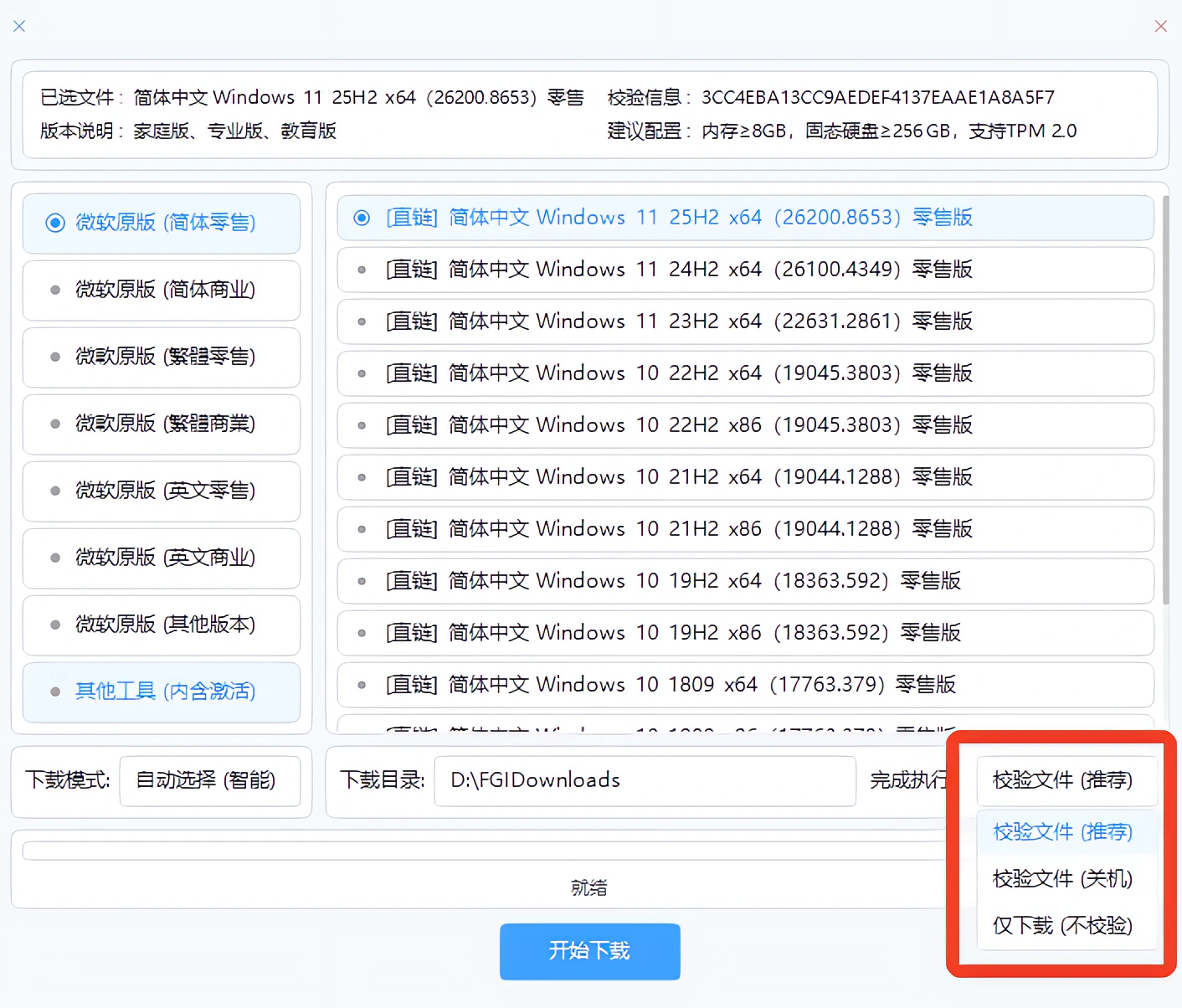This screenshot has height=1008, width=1182.
Task: Close the window with red X
Action: (1161, 26)
